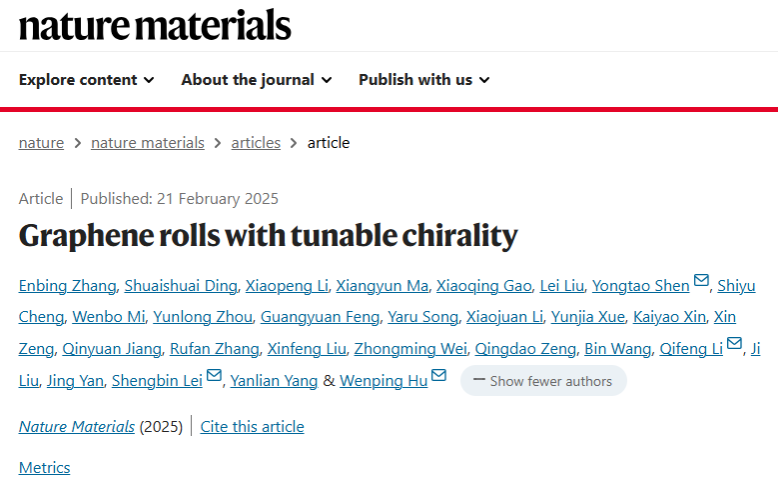Click envelope icon next to Yongtao Shen
This screenshot has width=778, height=487.
pos(701,282)
